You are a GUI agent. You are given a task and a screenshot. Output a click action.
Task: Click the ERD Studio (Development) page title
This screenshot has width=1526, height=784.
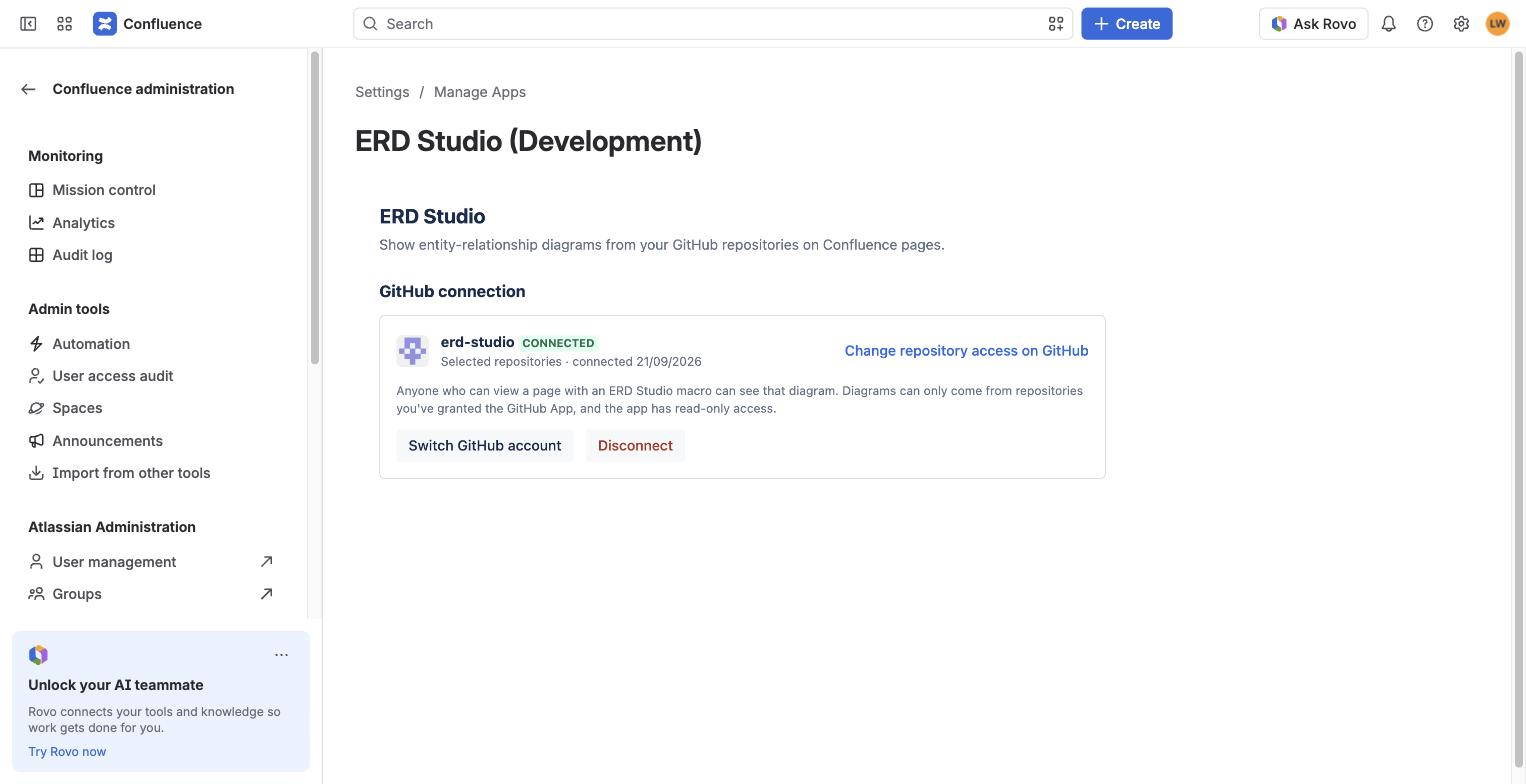(x=528, y=141)
